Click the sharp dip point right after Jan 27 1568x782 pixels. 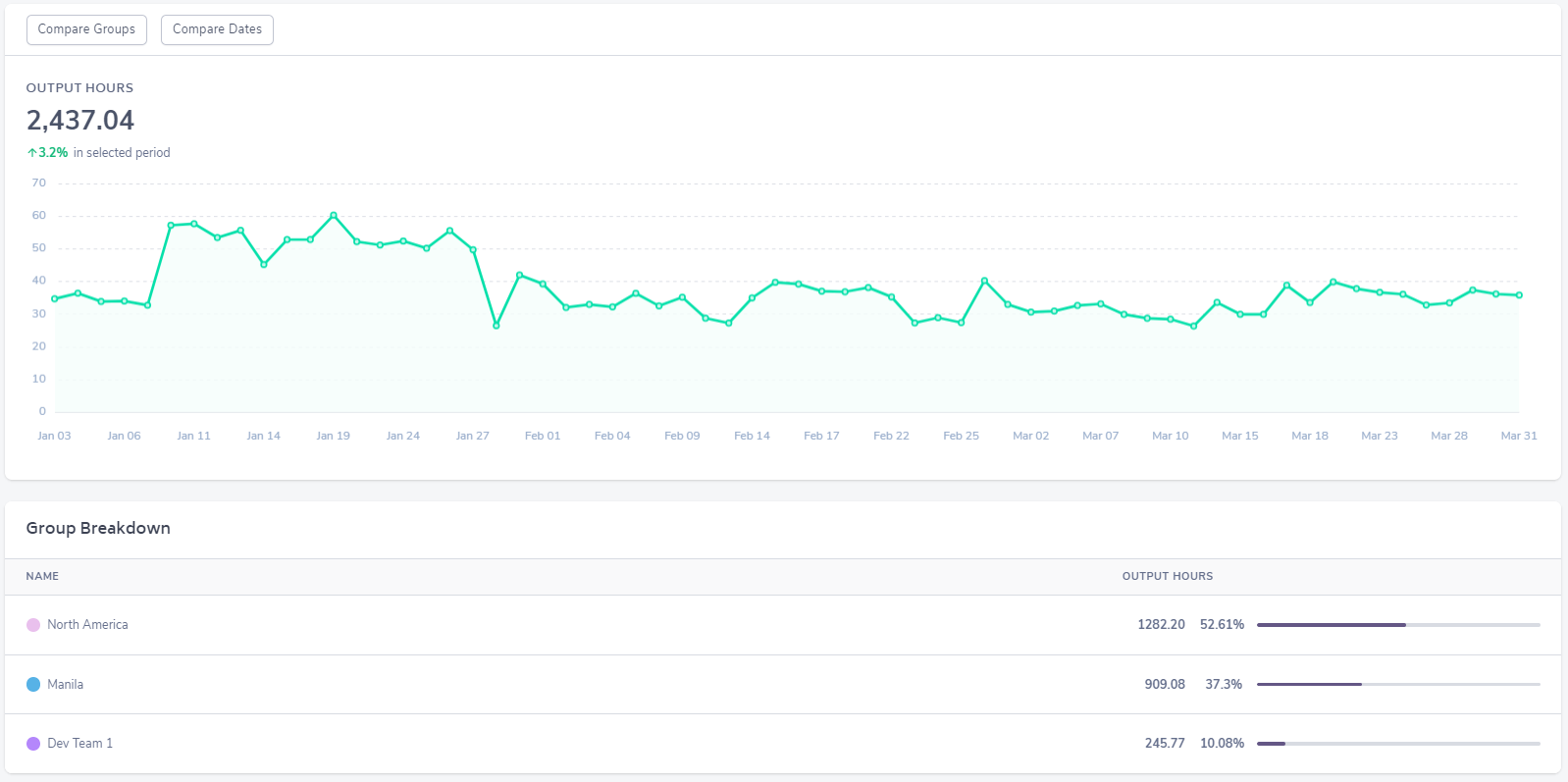pyautogui.click(x=497, y=326)
